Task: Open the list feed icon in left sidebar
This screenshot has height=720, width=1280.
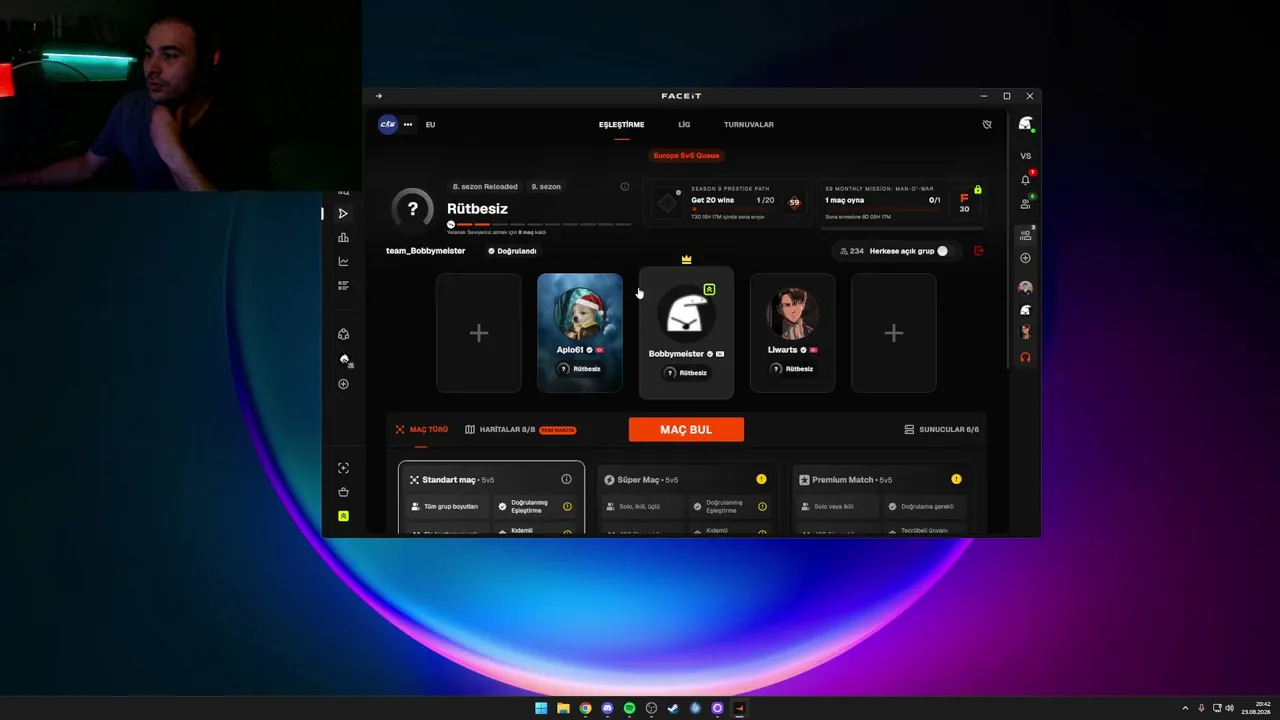Action: (x=343, y=286)
